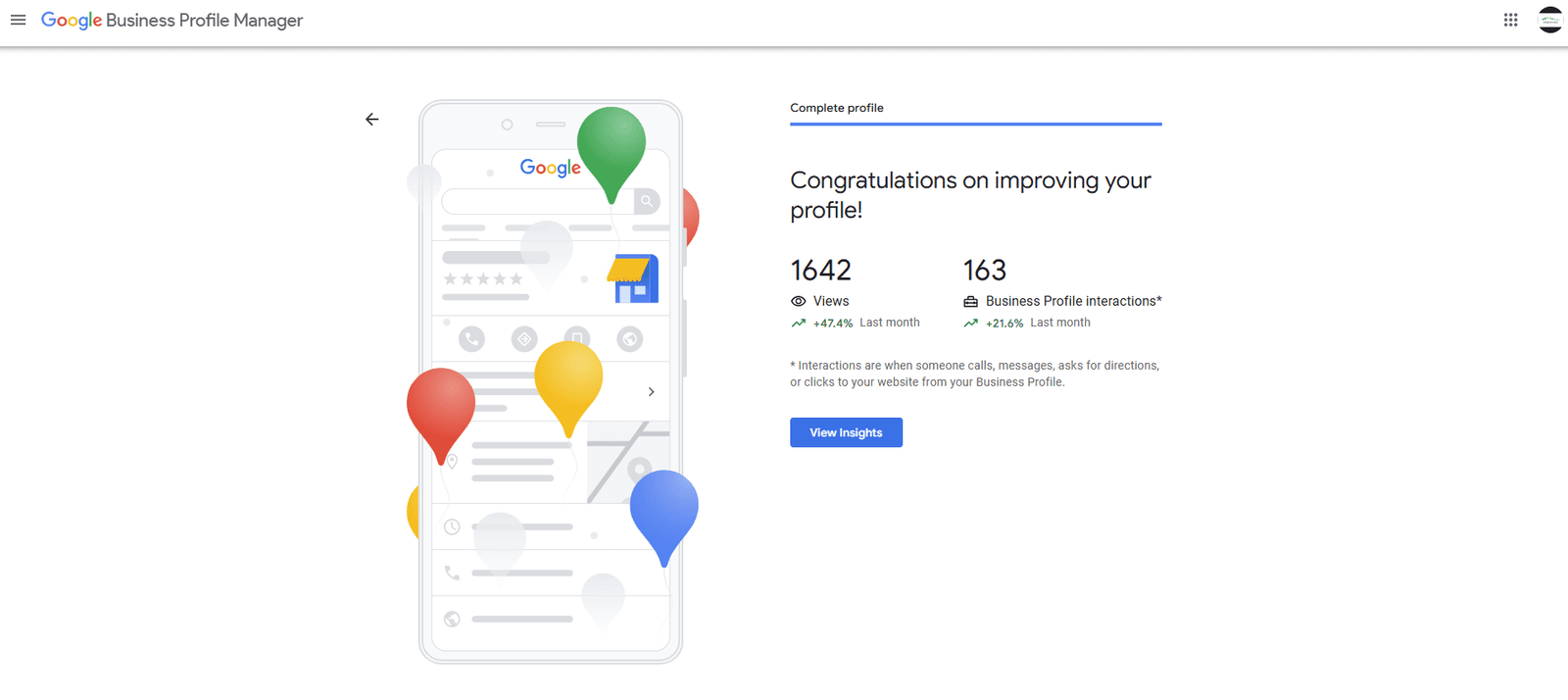The height and width of the screenshot is (700, 1568).
Task: Click the green balloon at the top
Action: click(x=612, y=147)
